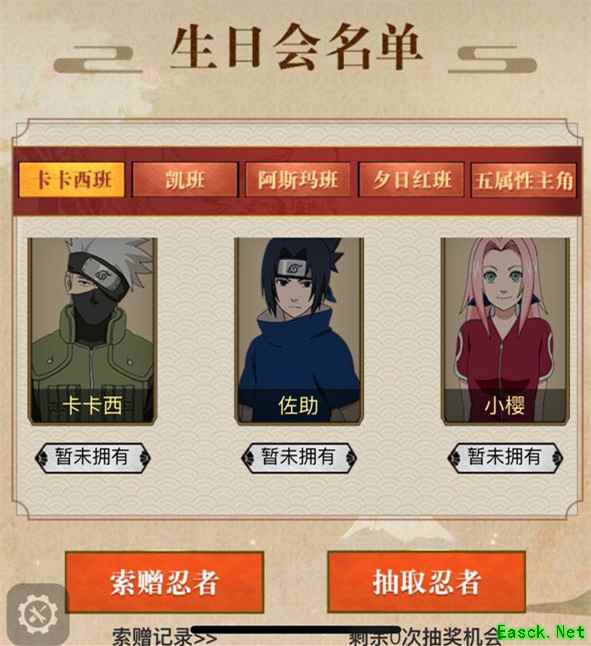This screenshot has width=591, height=646.
Task: Select the 卡卡西班 tab
Action: click(72, 180)
